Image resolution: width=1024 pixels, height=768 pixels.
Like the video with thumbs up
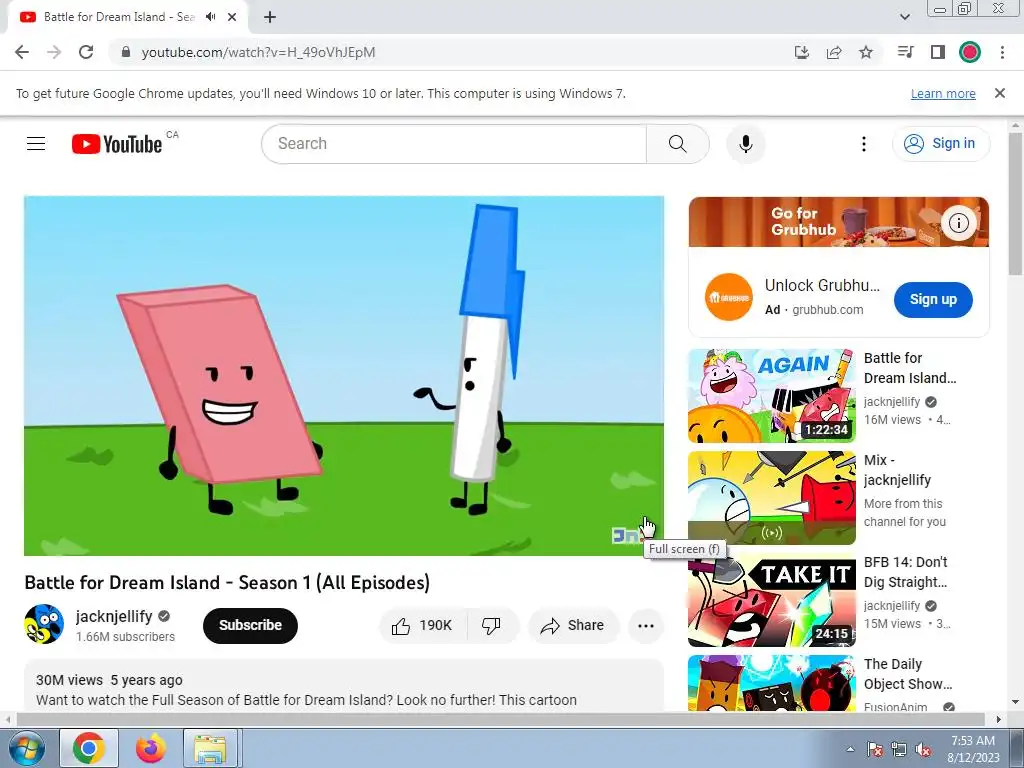423,626
